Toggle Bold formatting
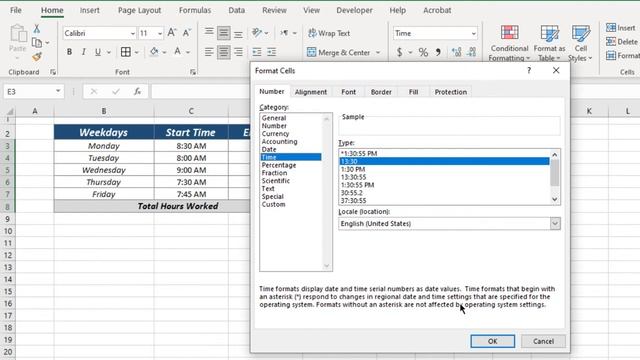 [x=69, y=52]
